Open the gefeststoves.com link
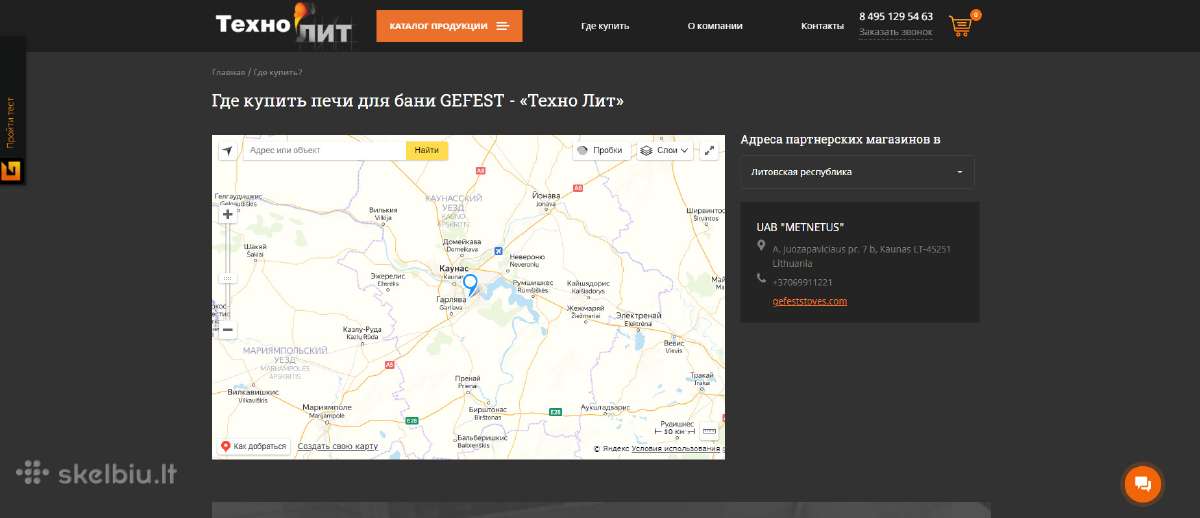Image resolution: width=1200 pixels, height=518 pixels. coord(810,301)
